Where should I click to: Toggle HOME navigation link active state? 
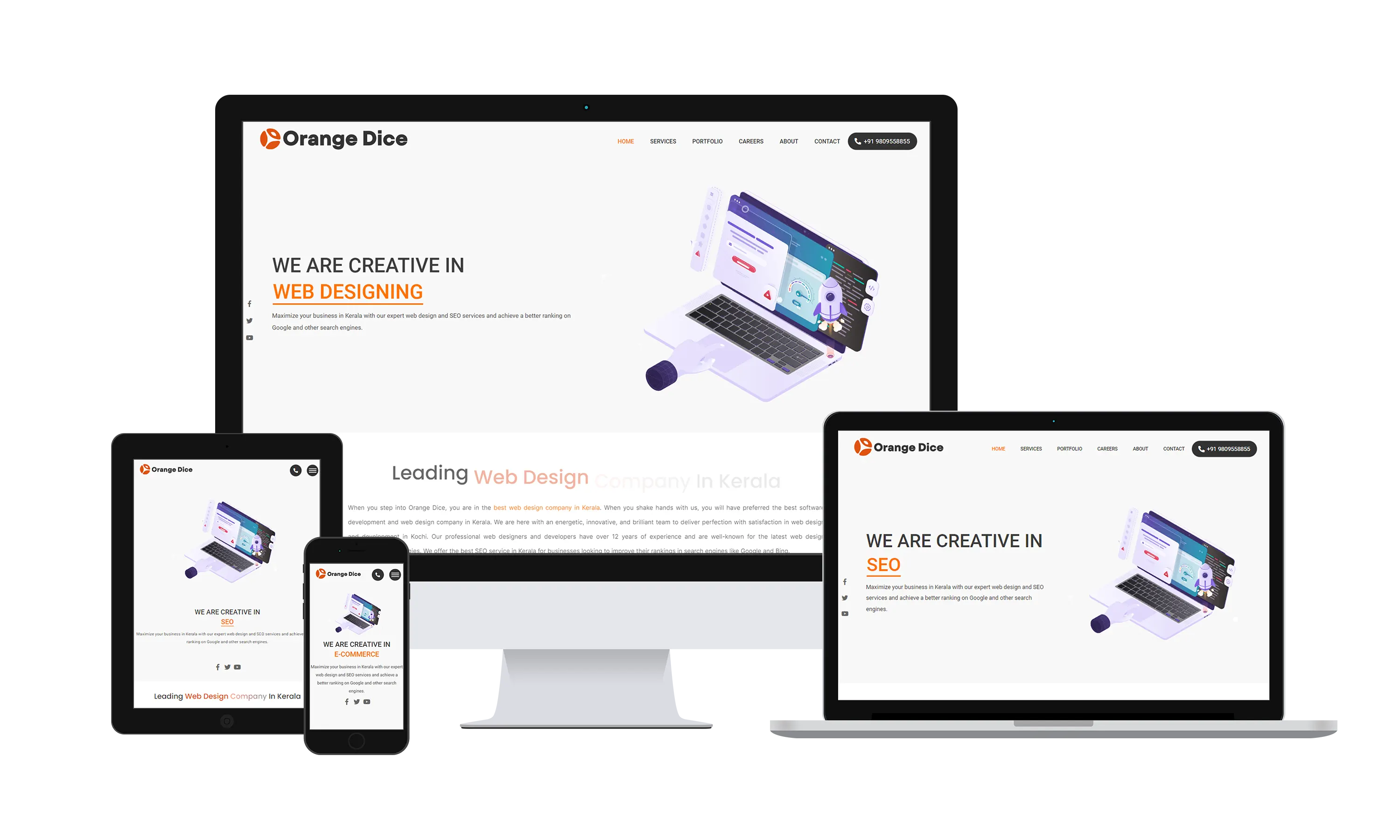pos(625,141)
